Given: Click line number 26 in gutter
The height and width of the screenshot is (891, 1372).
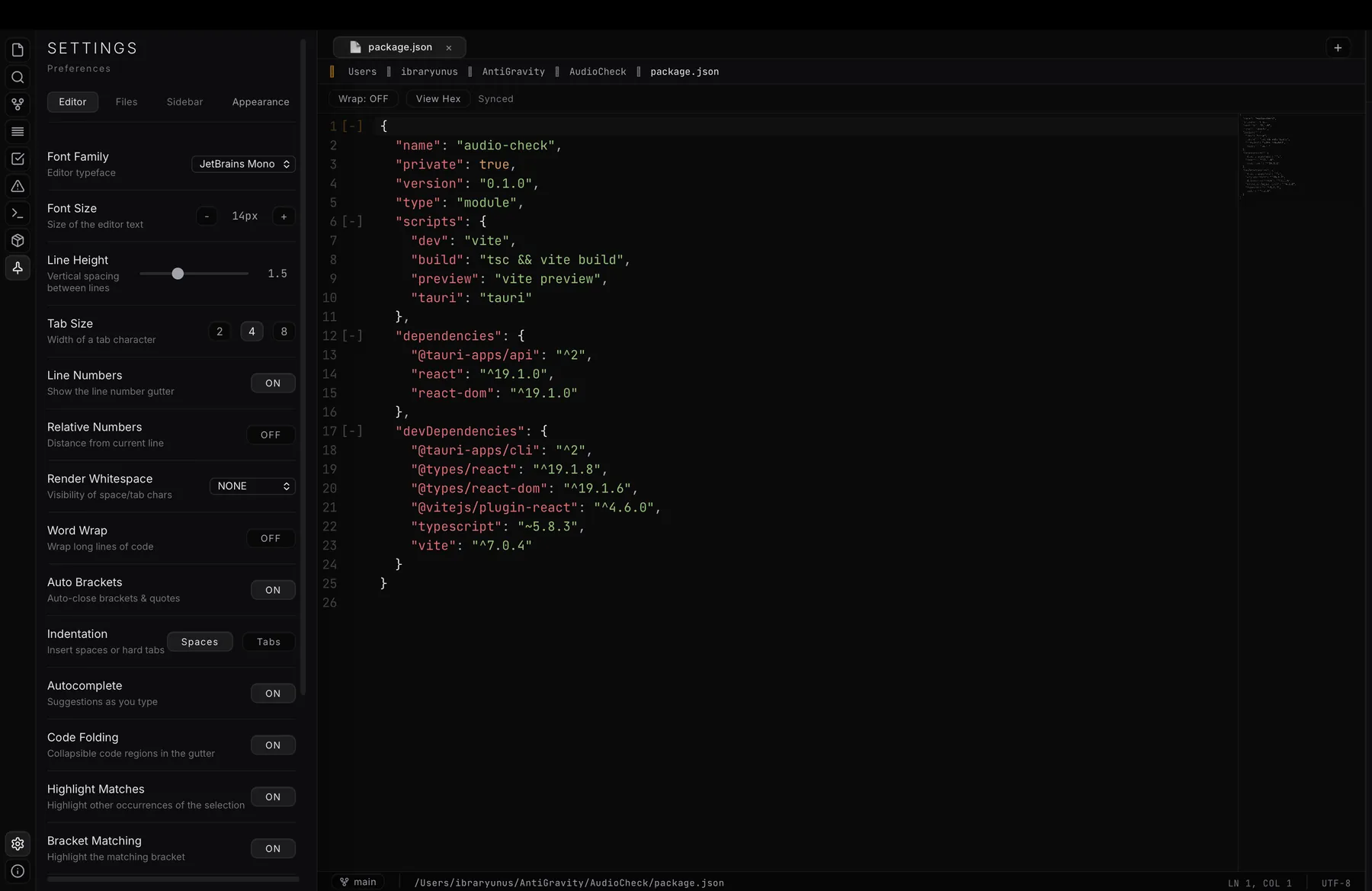Looking at the screenshot, I should (329, 603).
